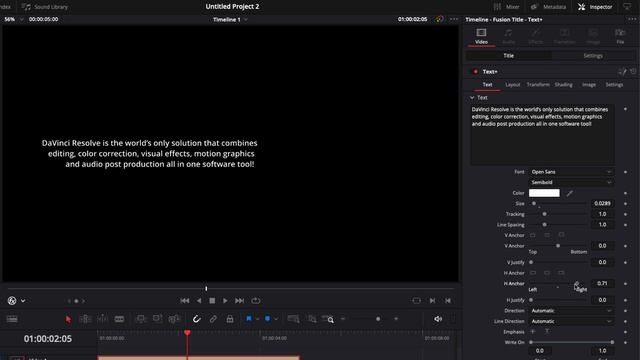The height and width of the screenshot is (360, 640).
Task: Toggle bypass color grades icon above viewer
Action: pyautogui.click(x=439, y=19)
